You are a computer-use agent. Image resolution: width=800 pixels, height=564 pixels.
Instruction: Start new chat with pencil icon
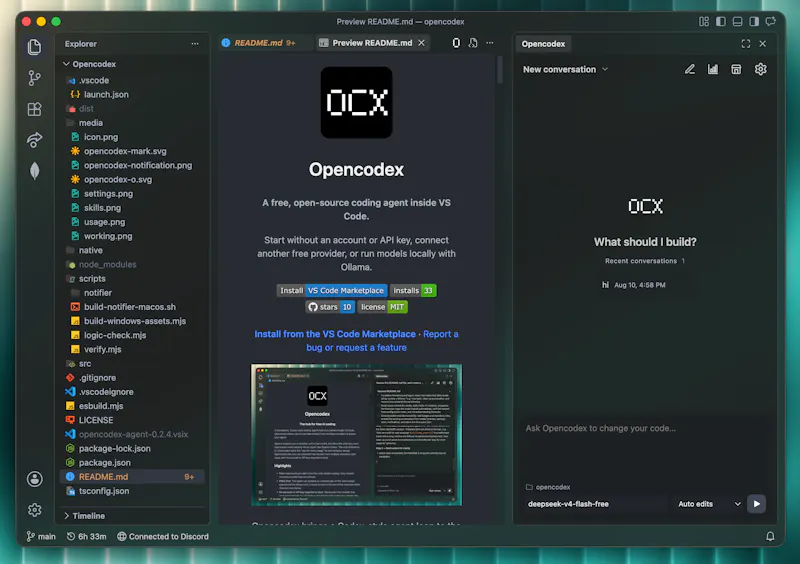tap(690, 69)
